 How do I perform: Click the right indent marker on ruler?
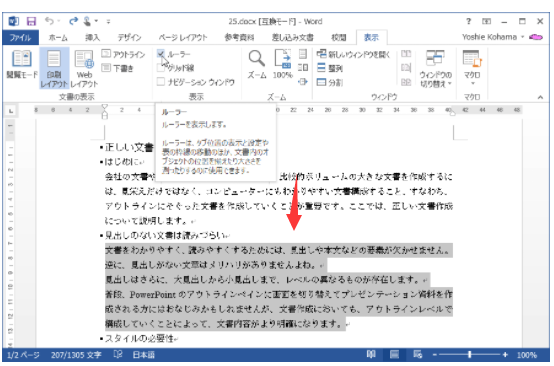pyautogui.click(x=452, y=113)
